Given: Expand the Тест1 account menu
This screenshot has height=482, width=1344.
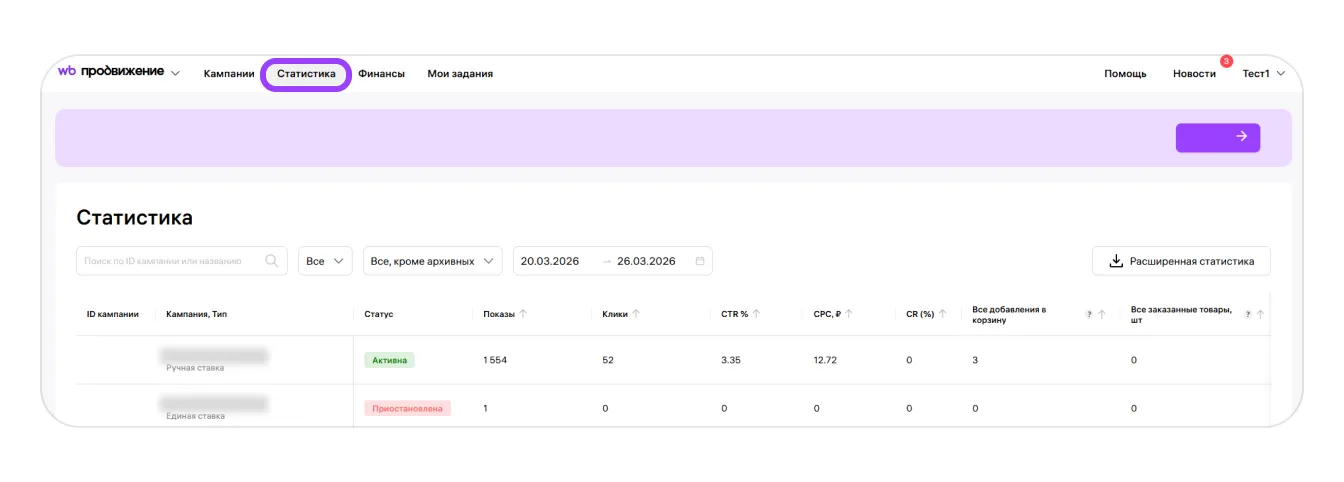Looking at the screenshot, I should pyautogui.click(x=1263, y=74).
